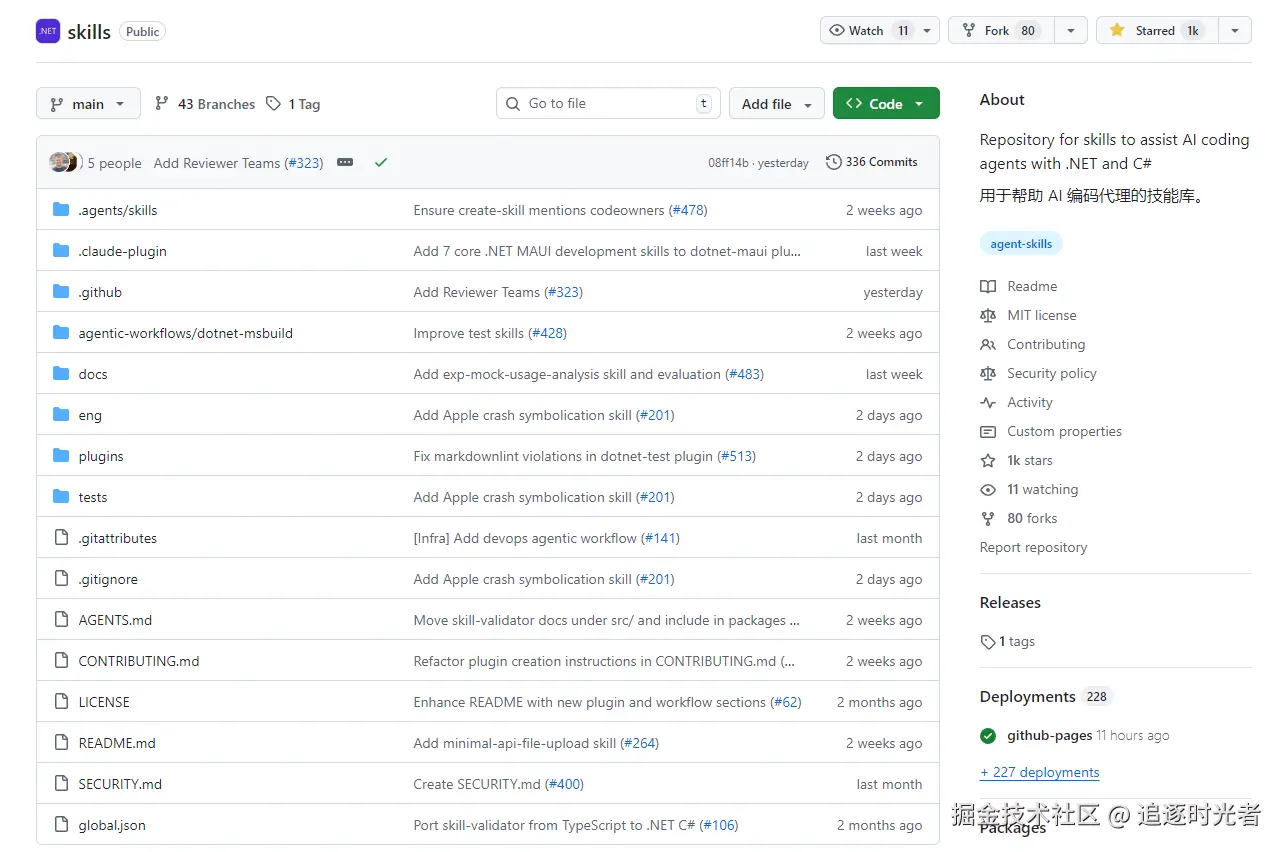This screenshot has width=1285, height=852.
Task: Open the 1 Tag link
Action: [x=293, y=104]
